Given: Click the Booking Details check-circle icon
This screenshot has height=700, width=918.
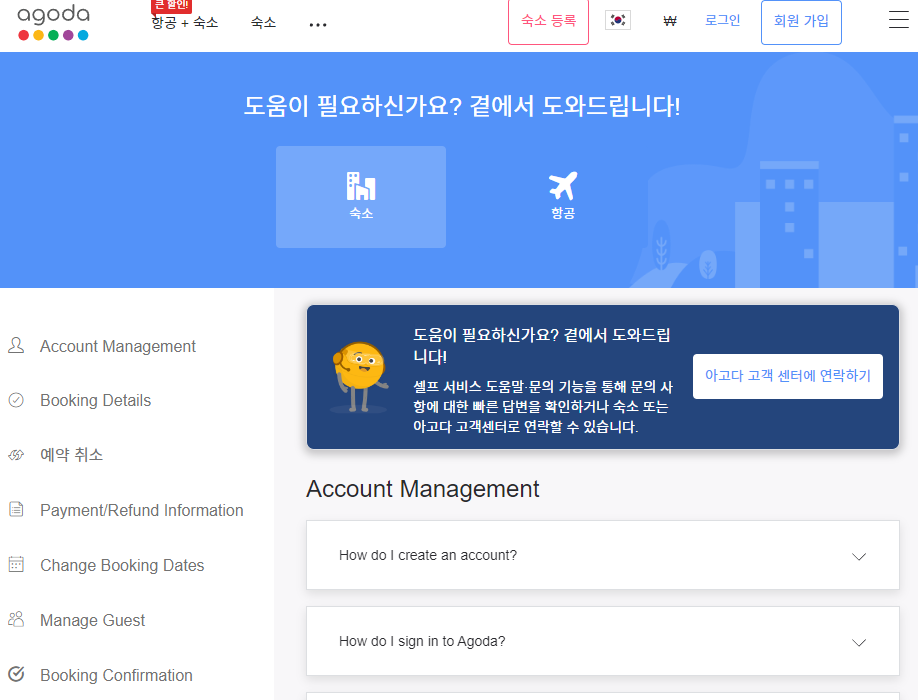Looking at the screenshot, I should coord(16,400).
